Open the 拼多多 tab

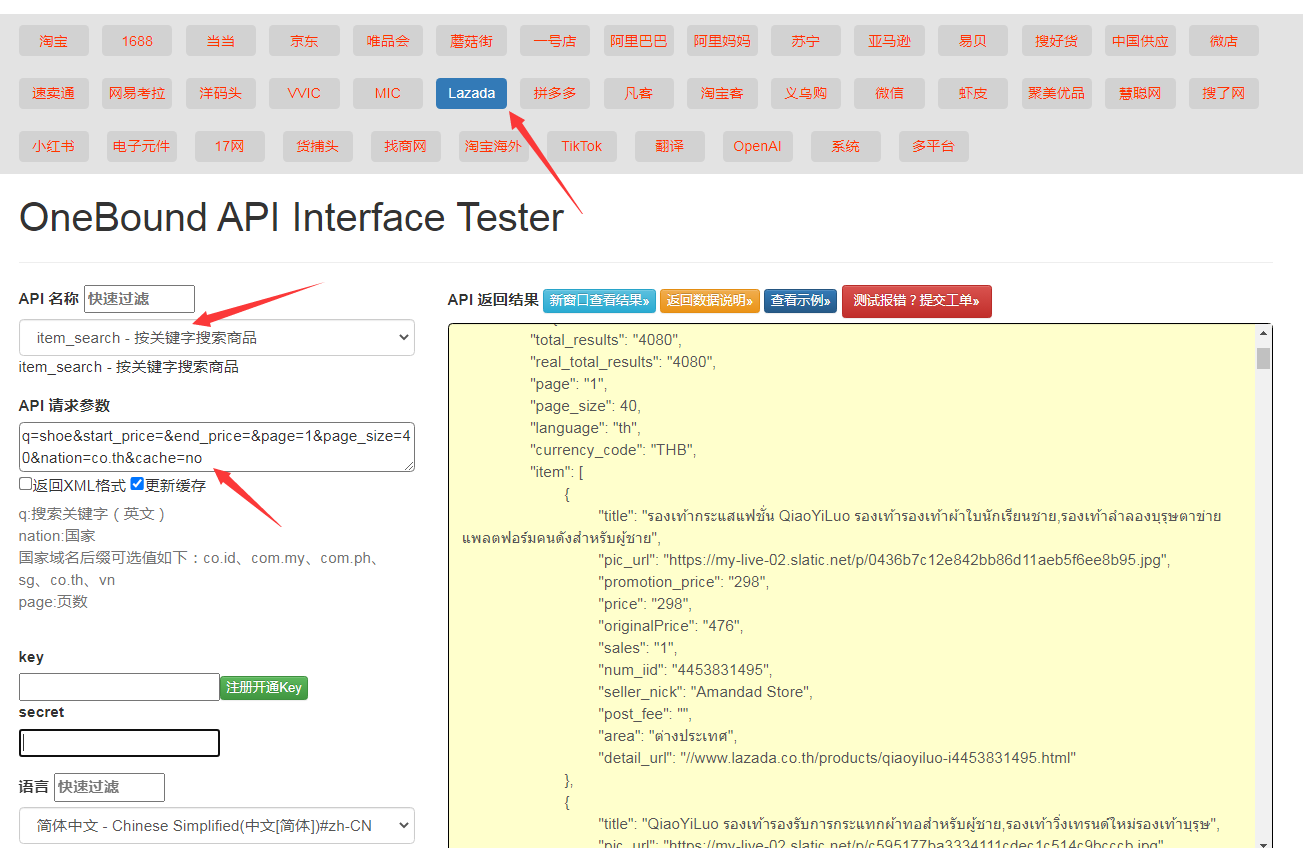click(x=555, y=93)
